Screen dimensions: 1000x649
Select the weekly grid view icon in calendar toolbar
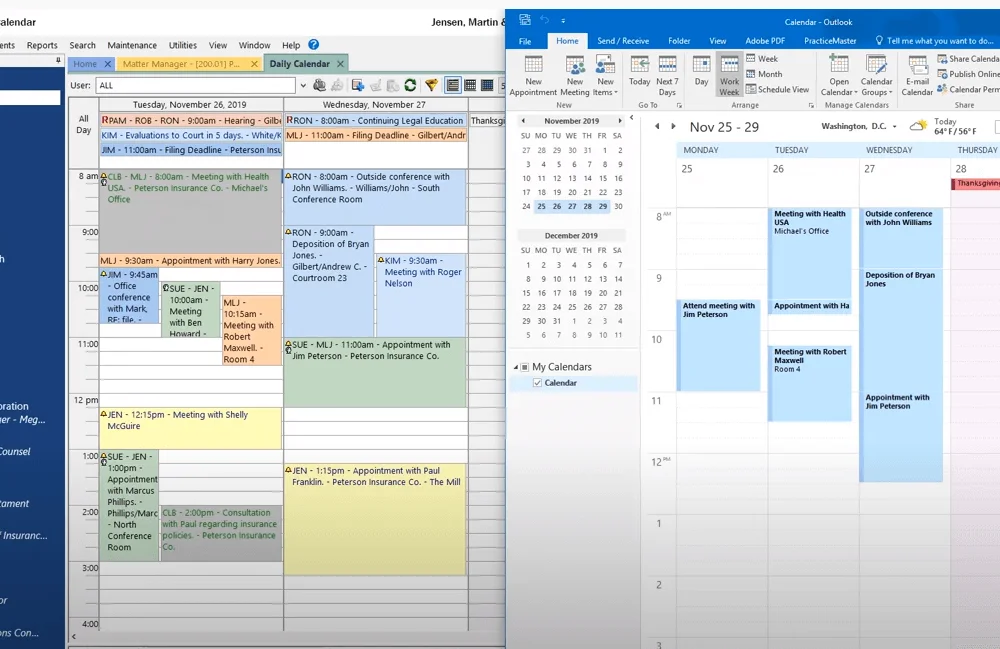pos(470,85)
